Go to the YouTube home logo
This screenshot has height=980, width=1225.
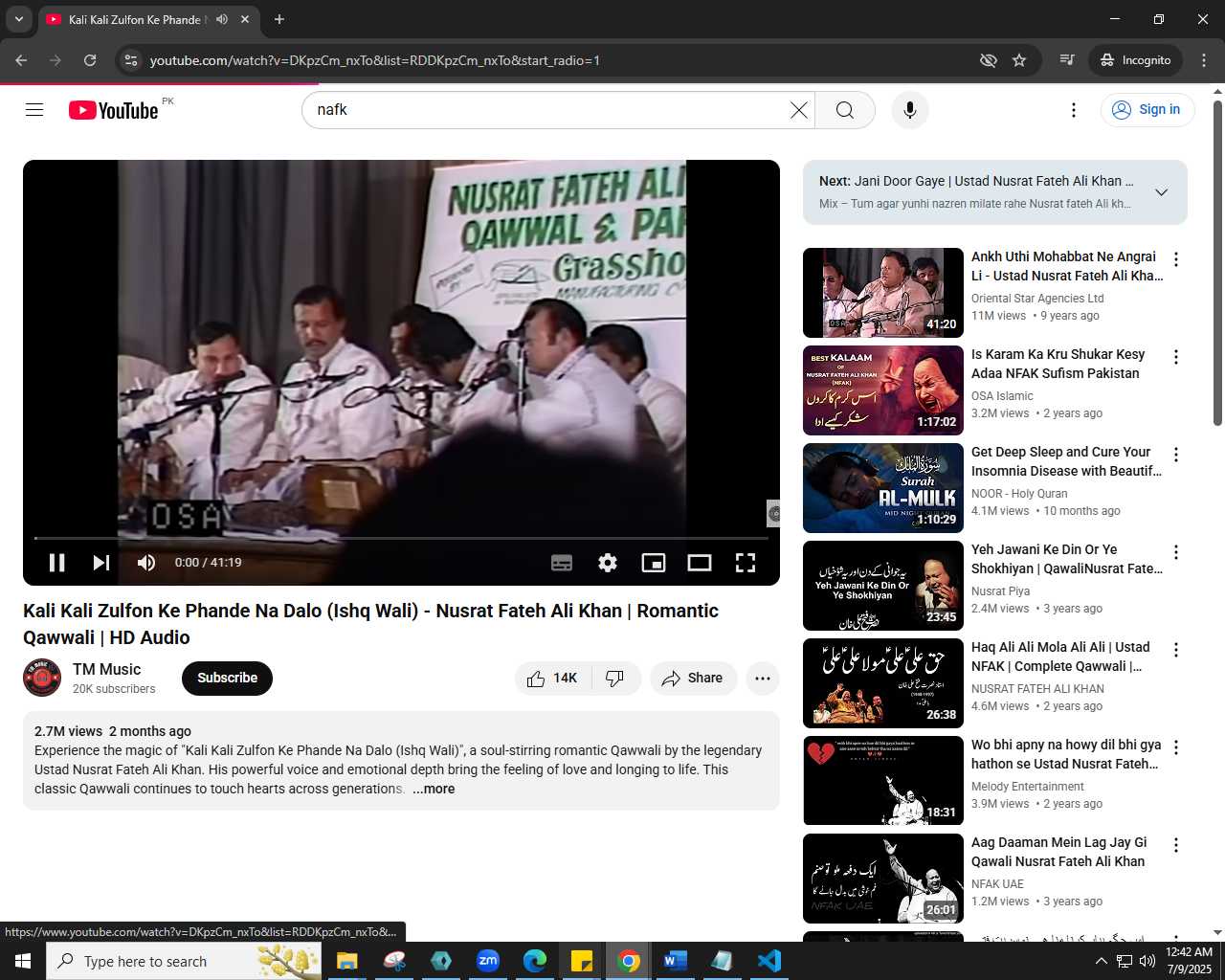(114, 110)
